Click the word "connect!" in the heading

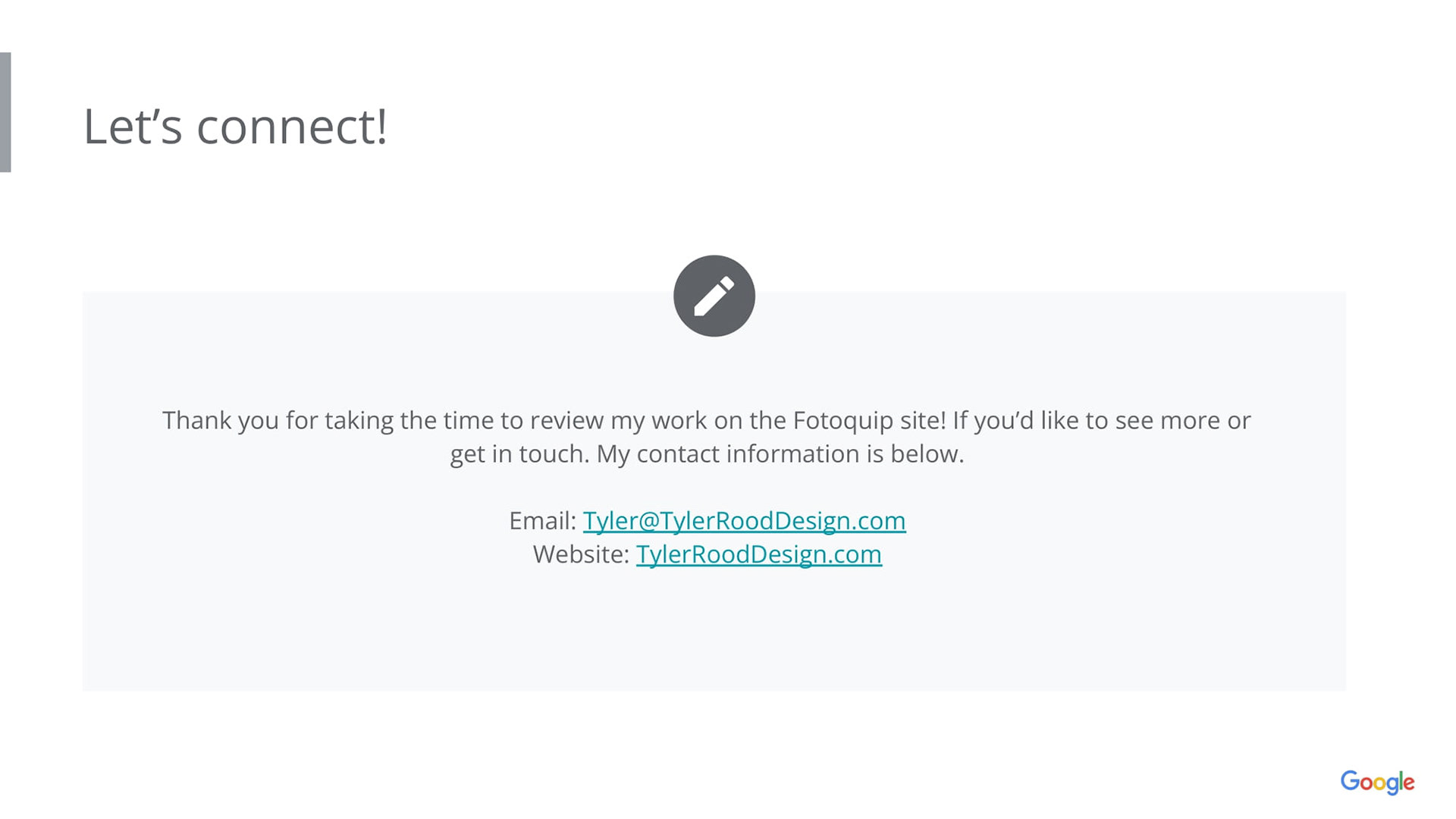[292, 127]
